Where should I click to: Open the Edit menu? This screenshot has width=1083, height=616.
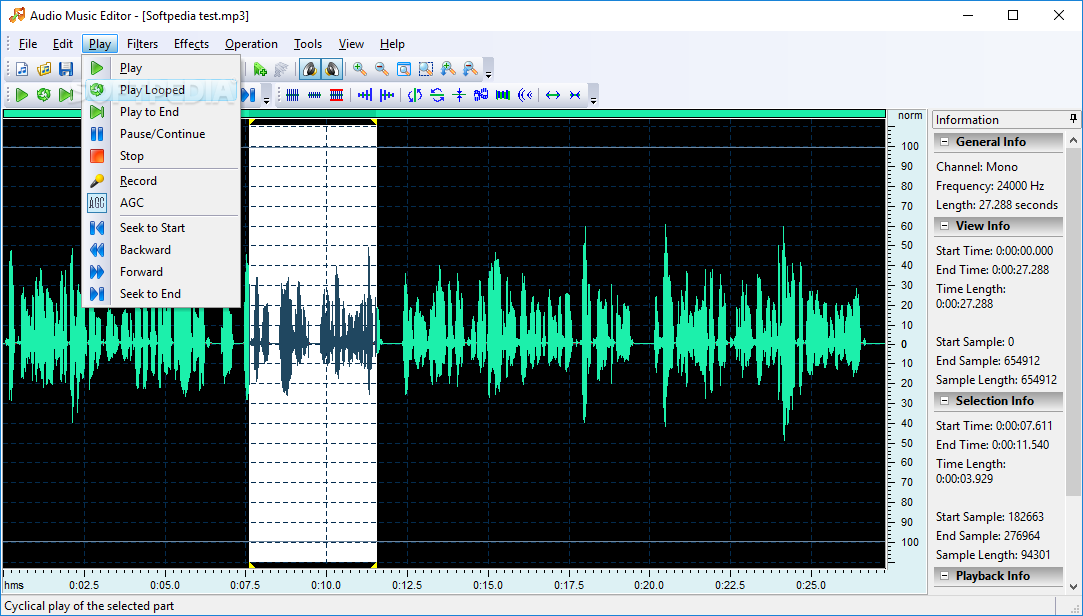click(63, 44)
